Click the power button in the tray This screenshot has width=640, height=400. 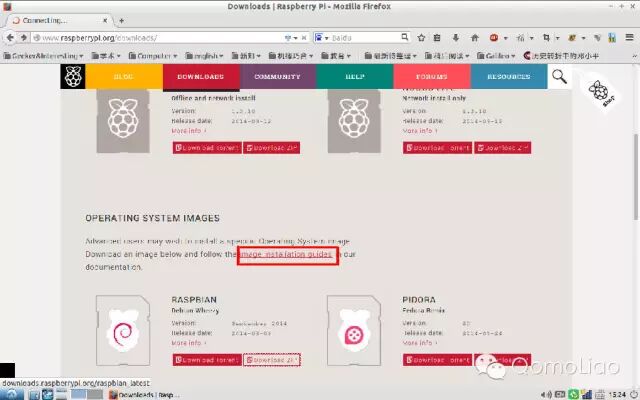634,395
